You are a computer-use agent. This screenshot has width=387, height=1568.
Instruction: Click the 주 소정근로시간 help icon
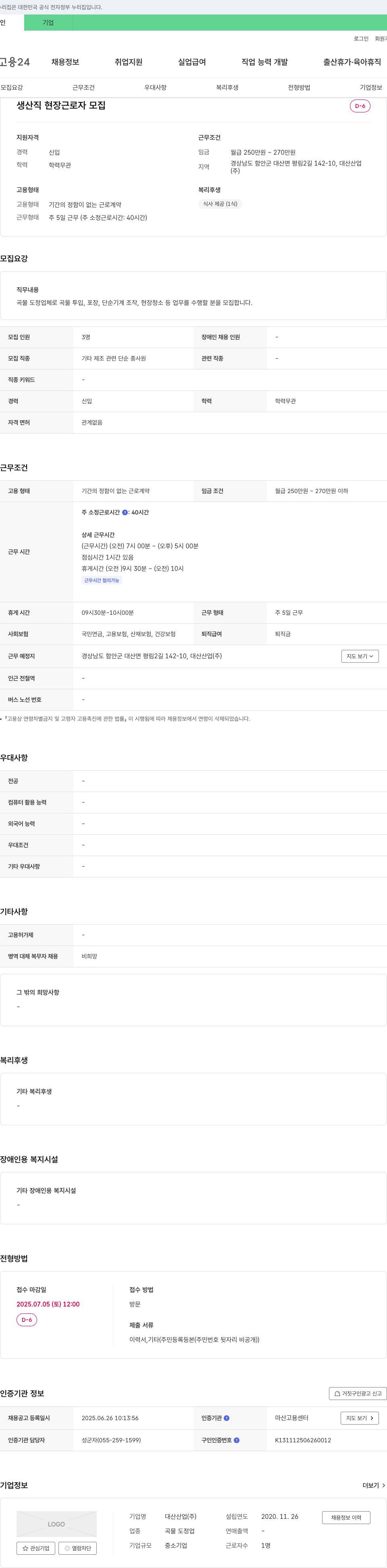click(x=125, y=512)
